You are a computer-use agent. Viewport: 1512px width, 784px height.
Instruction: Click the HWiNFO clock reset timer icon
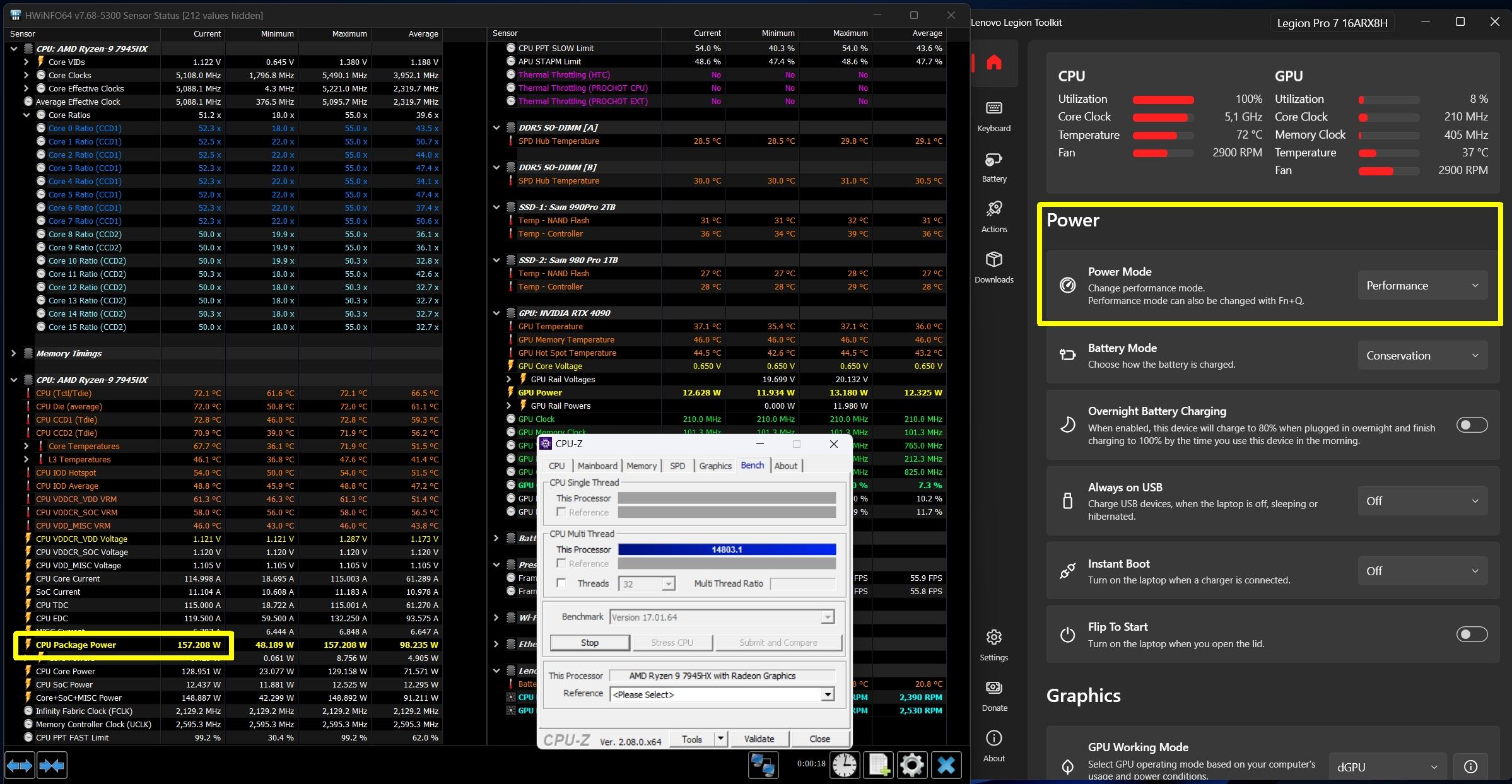(x=844, y=765)
